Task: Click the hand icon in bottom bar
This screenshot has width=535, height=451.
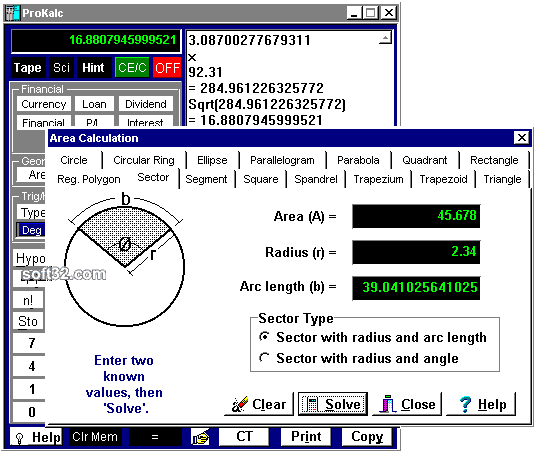Action: (x=200, y=437)
